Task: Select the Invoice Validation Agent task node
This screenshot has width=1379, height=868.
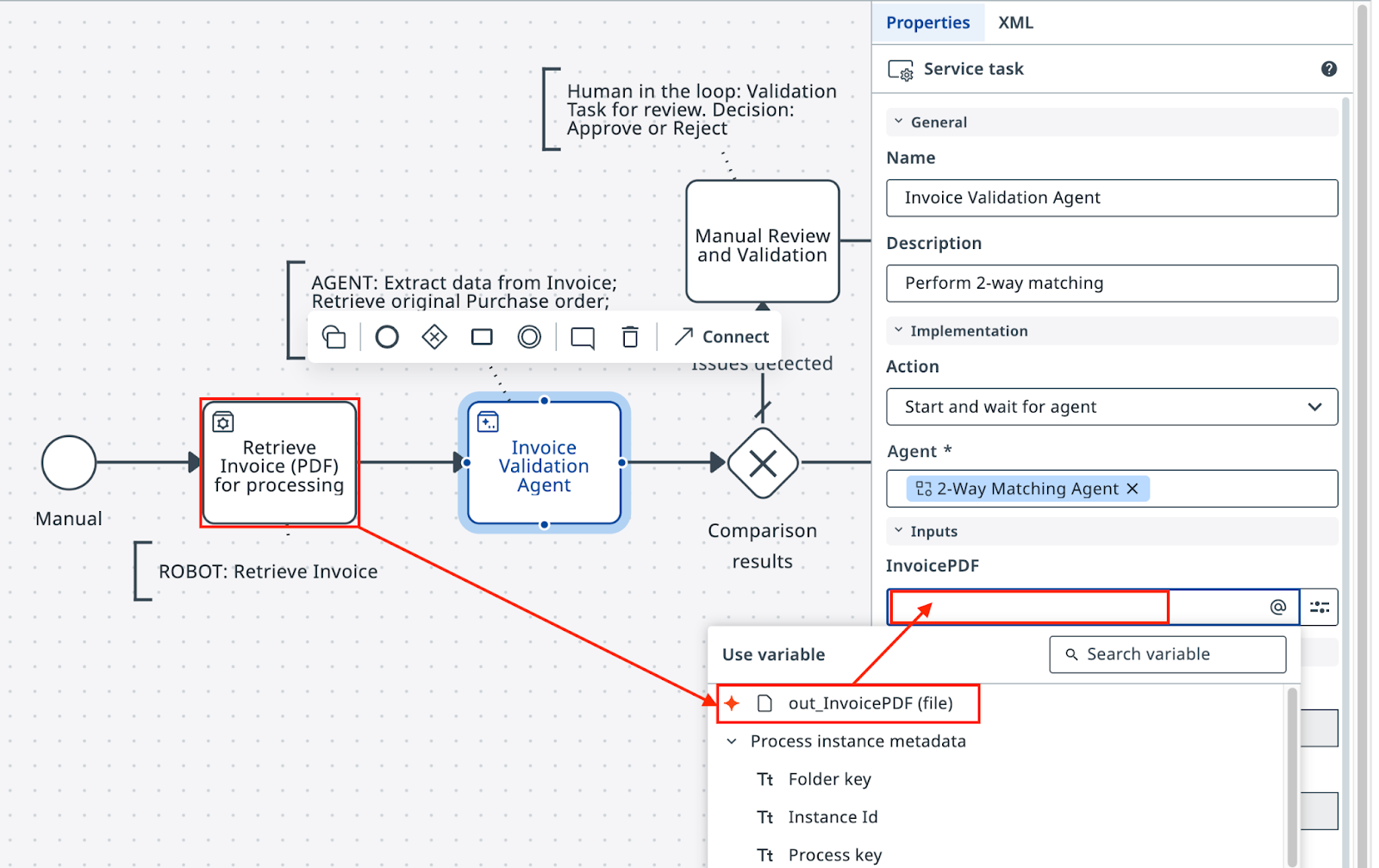Action: click(544, 463)
